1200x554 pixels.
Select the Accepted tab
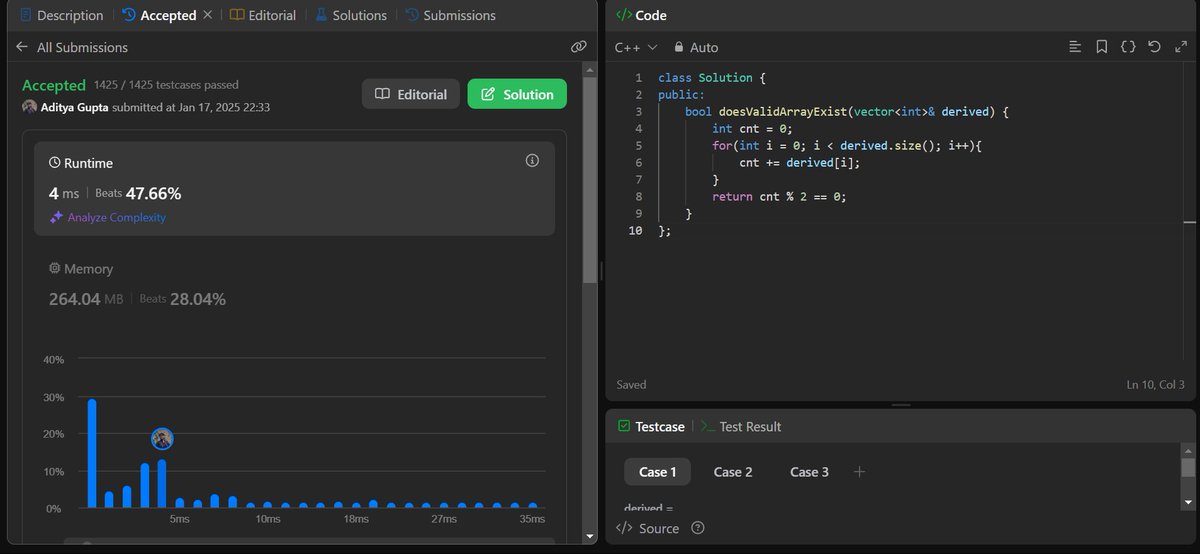pos(159,15)
